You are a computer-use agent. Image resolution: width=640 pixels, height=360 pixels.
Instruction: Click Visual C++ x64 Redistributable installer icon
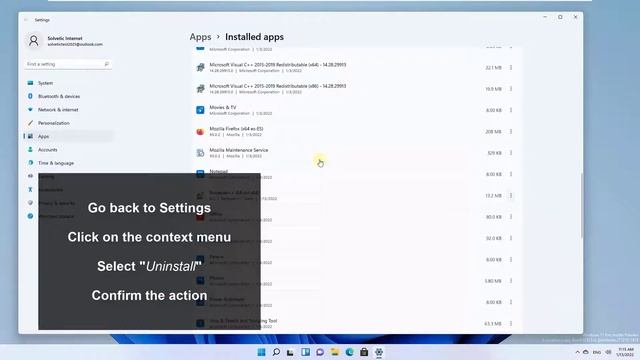click(200, 67)
